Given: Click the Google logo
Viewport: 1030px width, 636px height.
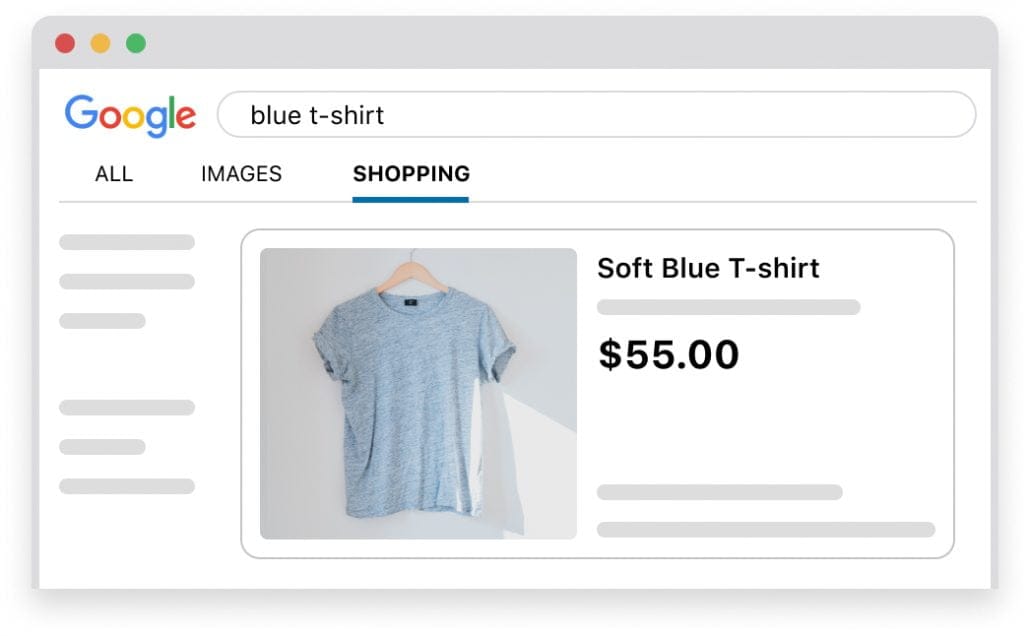Looking at the screenshot, I should tap(130, 116).
